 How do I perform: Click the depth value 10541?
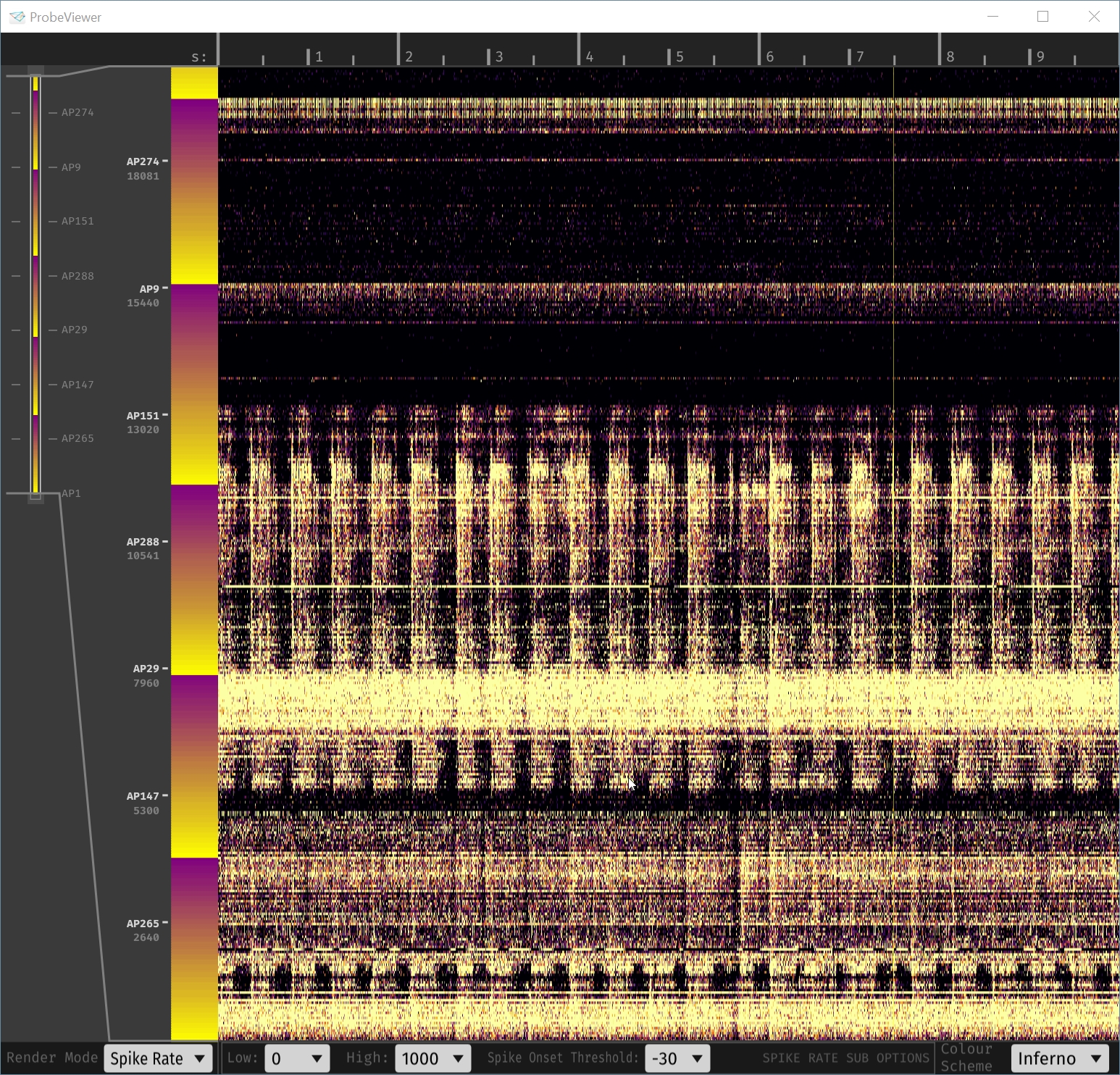pos(143,556)
